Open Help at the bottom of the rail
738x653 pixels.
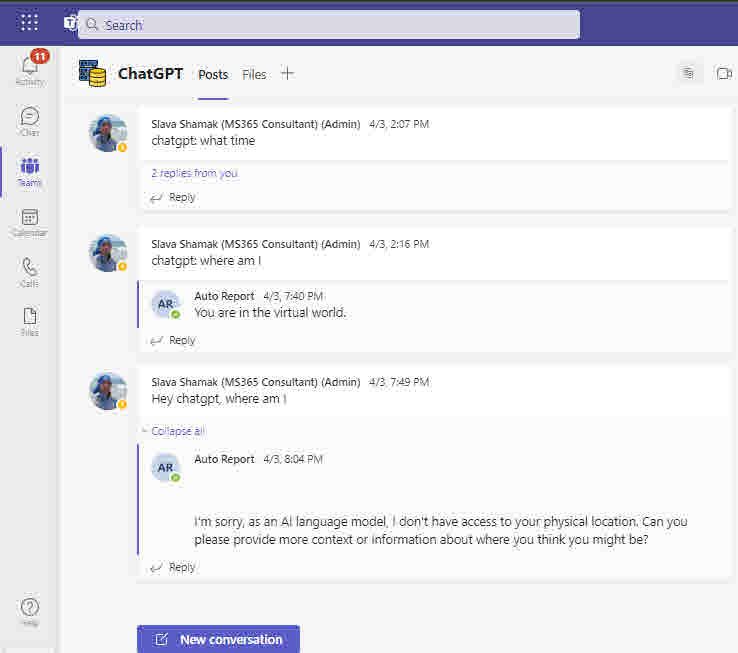click(30, 612)
